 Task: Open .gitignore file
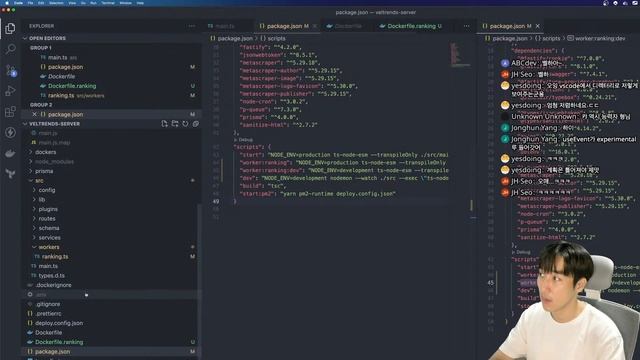coord(48,304)
